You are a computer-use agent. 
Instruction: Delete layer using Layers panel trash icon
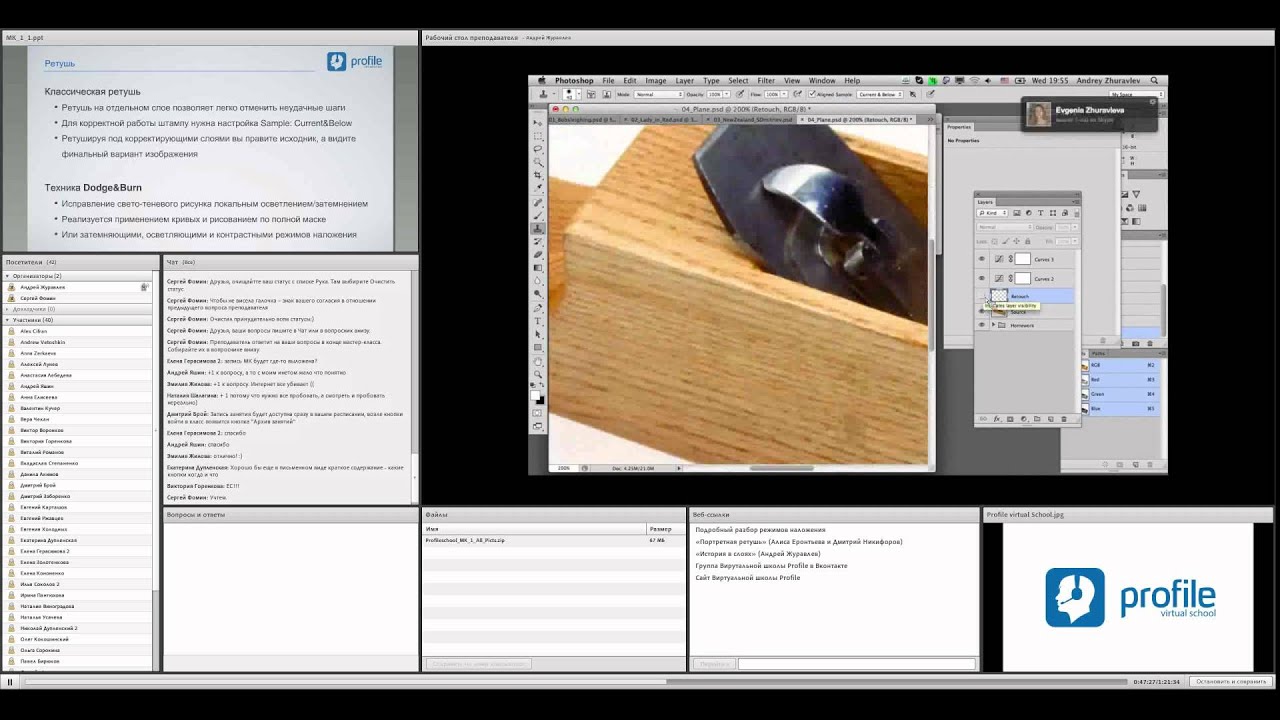pos(1063,419)
